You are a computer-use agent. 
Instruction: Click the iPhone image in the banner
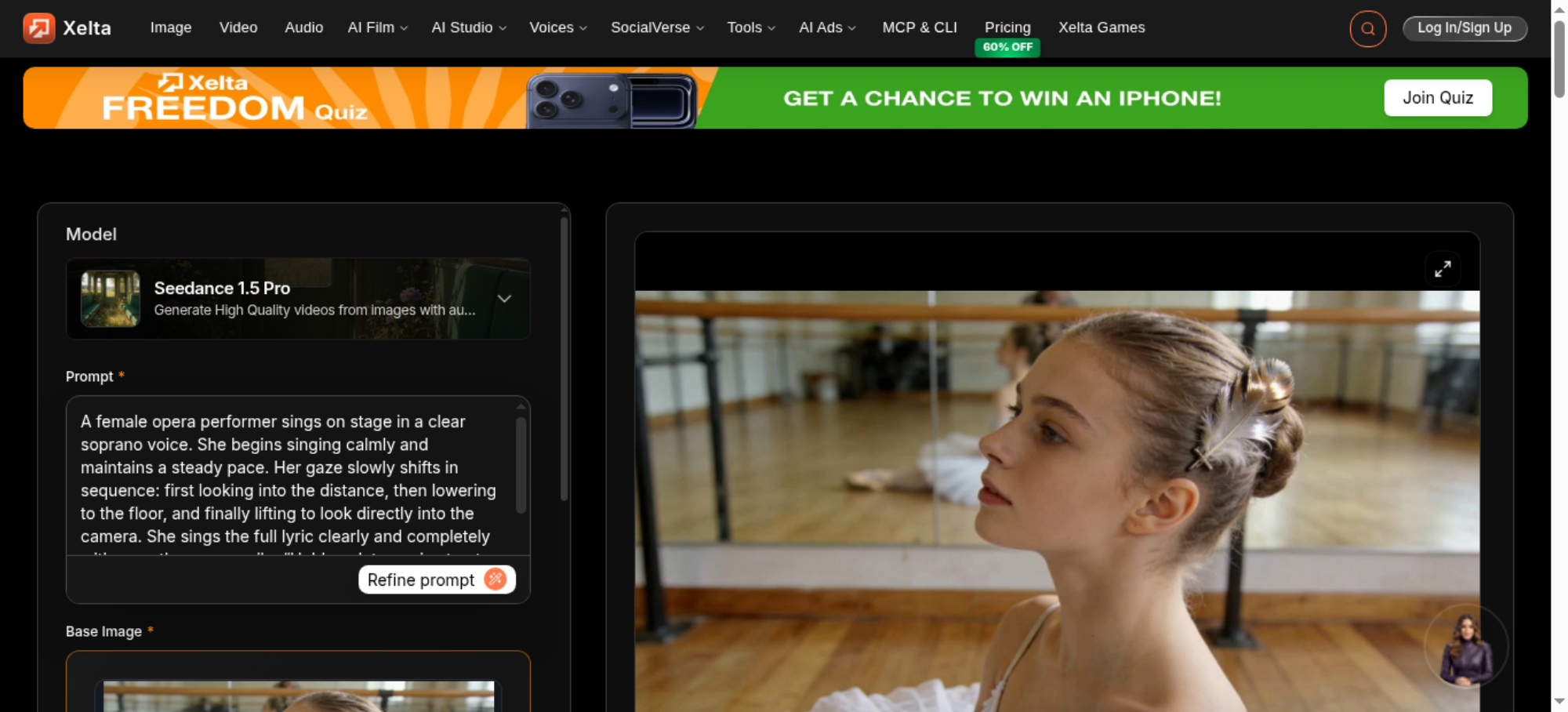(x=612, y=101)
